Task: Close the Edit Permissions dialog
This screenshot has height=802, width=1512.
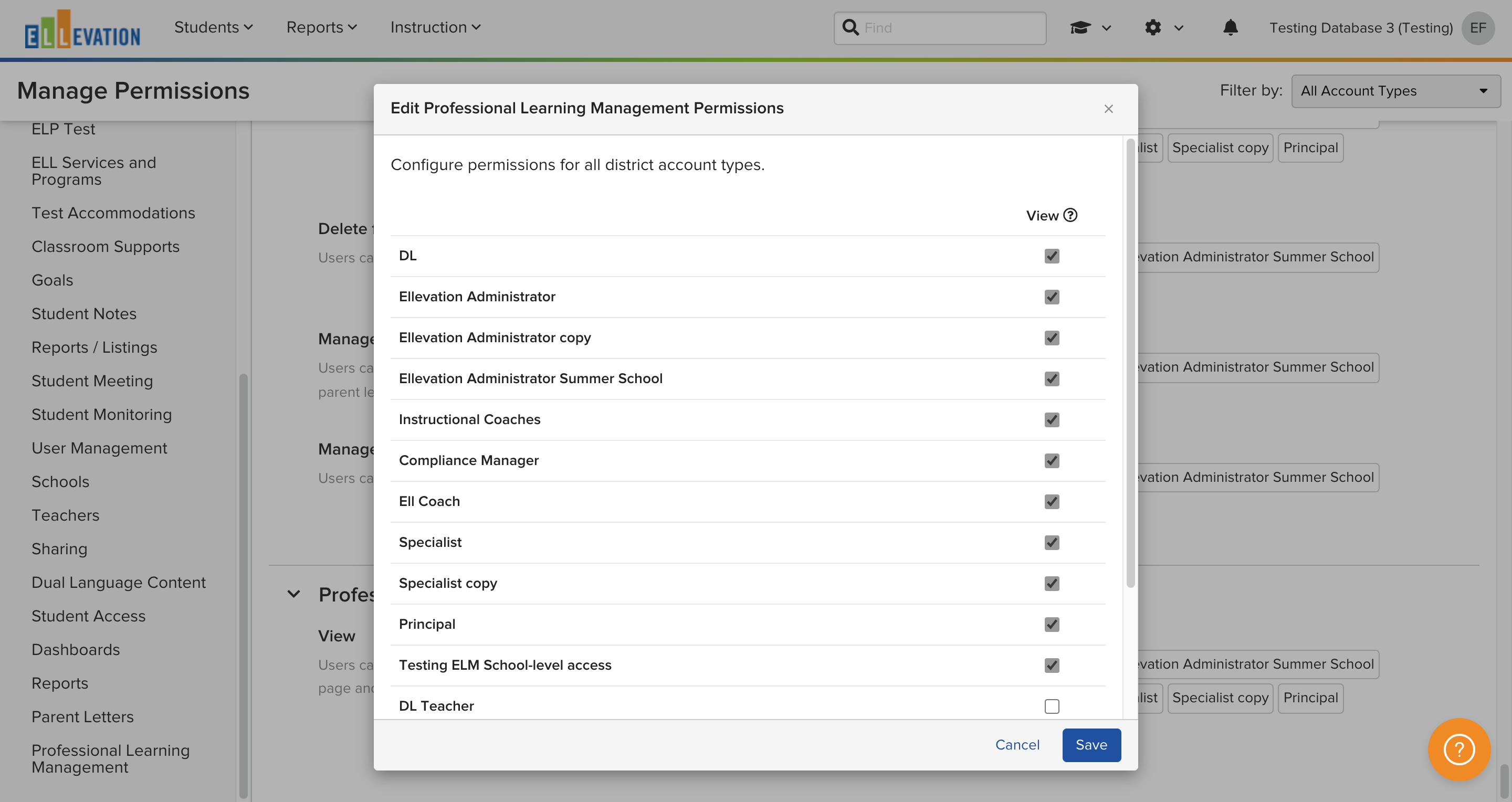Action: (x=1108, y=109)
